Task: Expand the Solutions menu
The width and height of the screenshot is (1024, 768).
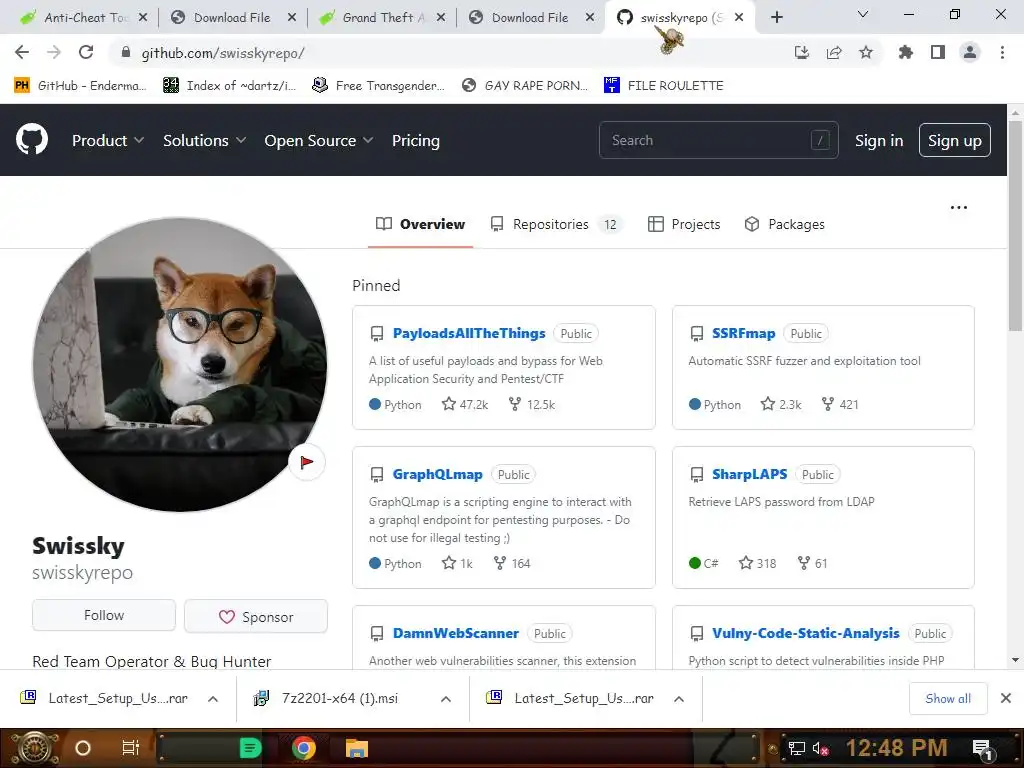Action: (204, 140)
